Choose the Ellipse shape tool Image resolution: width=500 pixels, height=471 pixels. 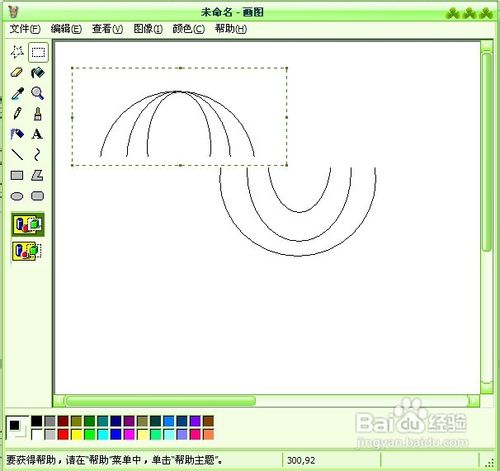pyautogui.click(x=17, y=196)
